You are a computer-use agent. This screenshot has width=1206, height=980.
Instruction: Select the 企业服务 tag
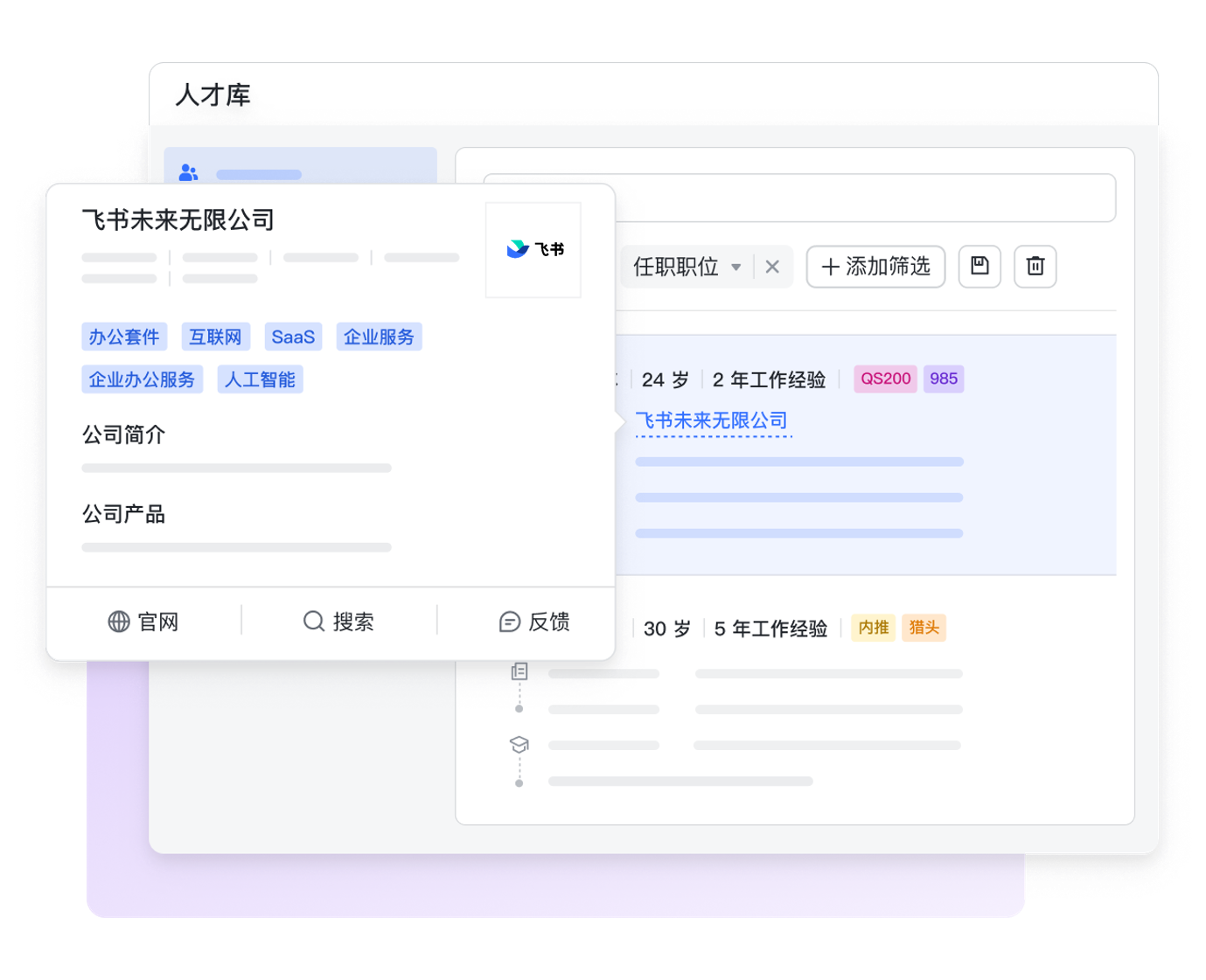click(379, 337)
